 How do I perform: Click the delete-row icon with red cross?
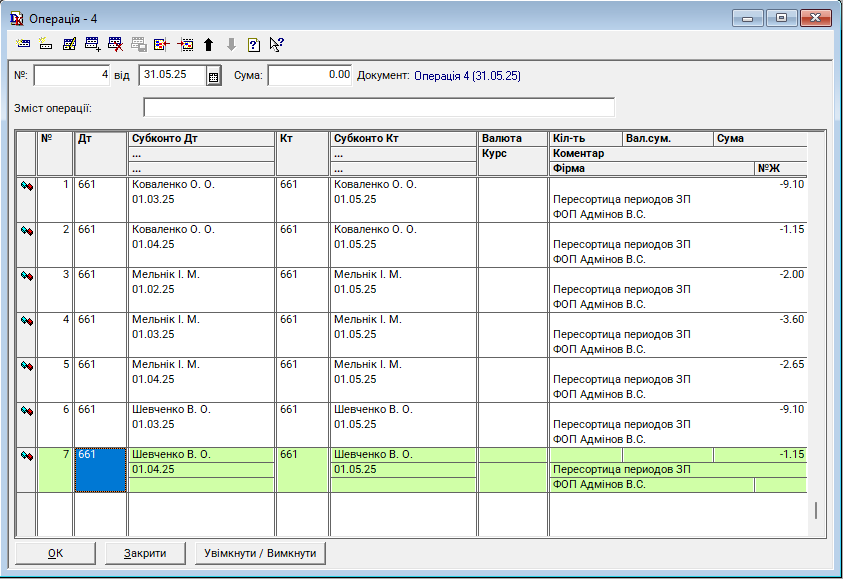click(x=116, y=44)
